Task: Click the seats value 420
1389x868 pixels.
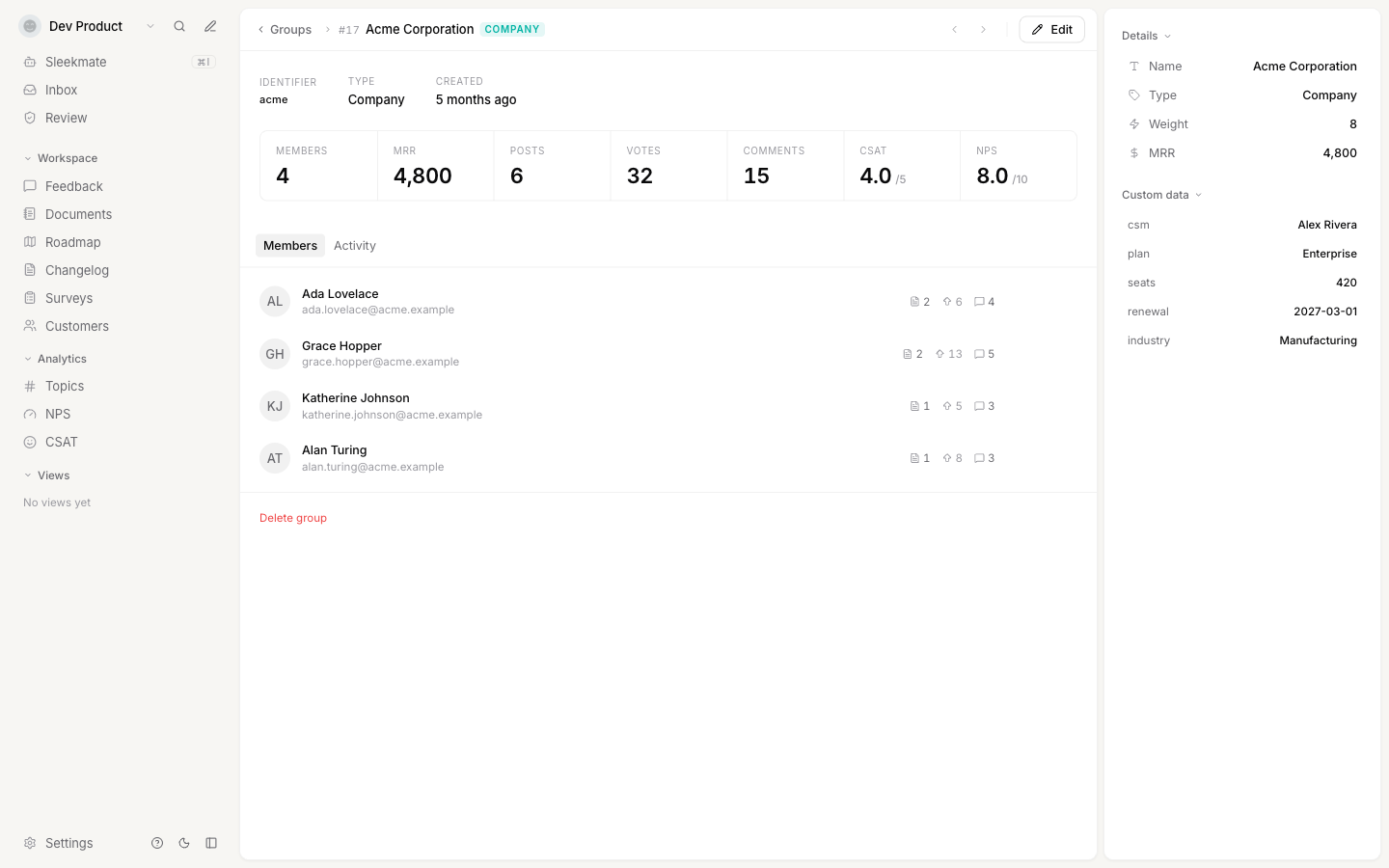Action: [x=1346, y=283]
